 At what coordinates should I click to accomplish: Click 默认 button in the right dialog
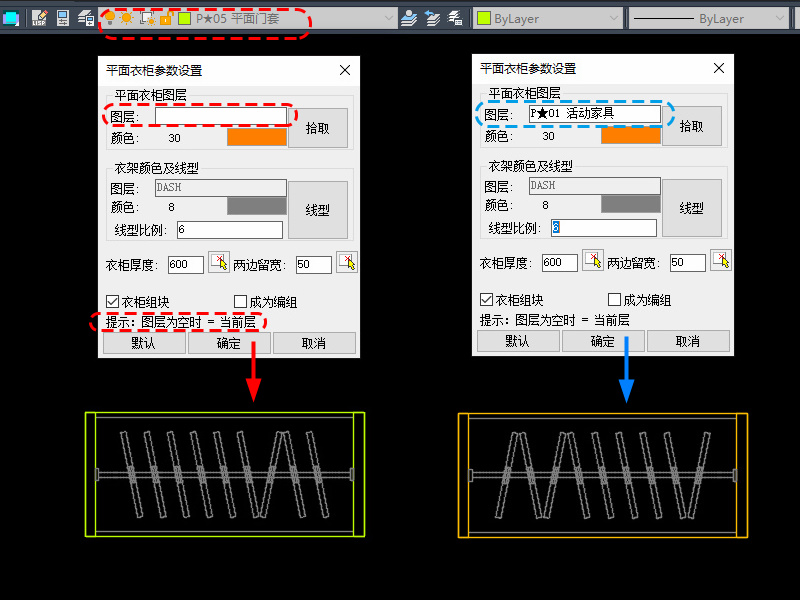pos(518,341)
